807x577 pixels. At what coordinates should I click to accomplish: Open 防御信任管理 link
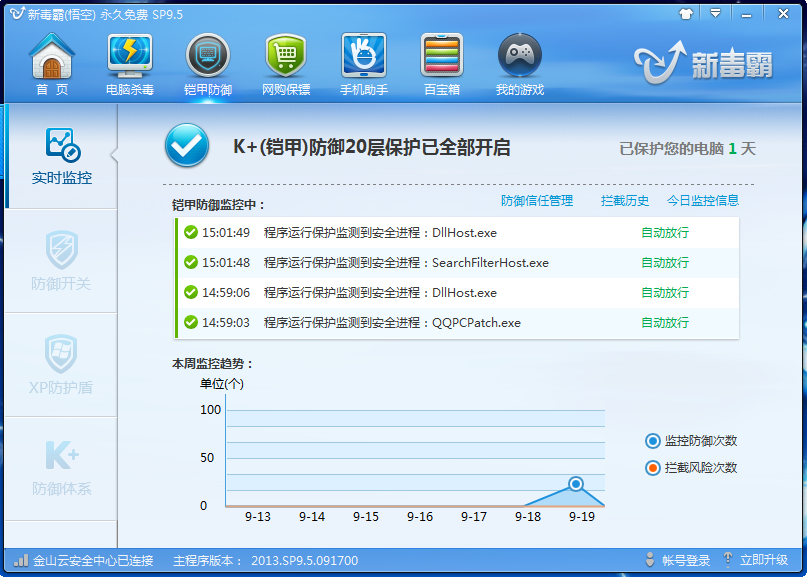click(537, 201)
